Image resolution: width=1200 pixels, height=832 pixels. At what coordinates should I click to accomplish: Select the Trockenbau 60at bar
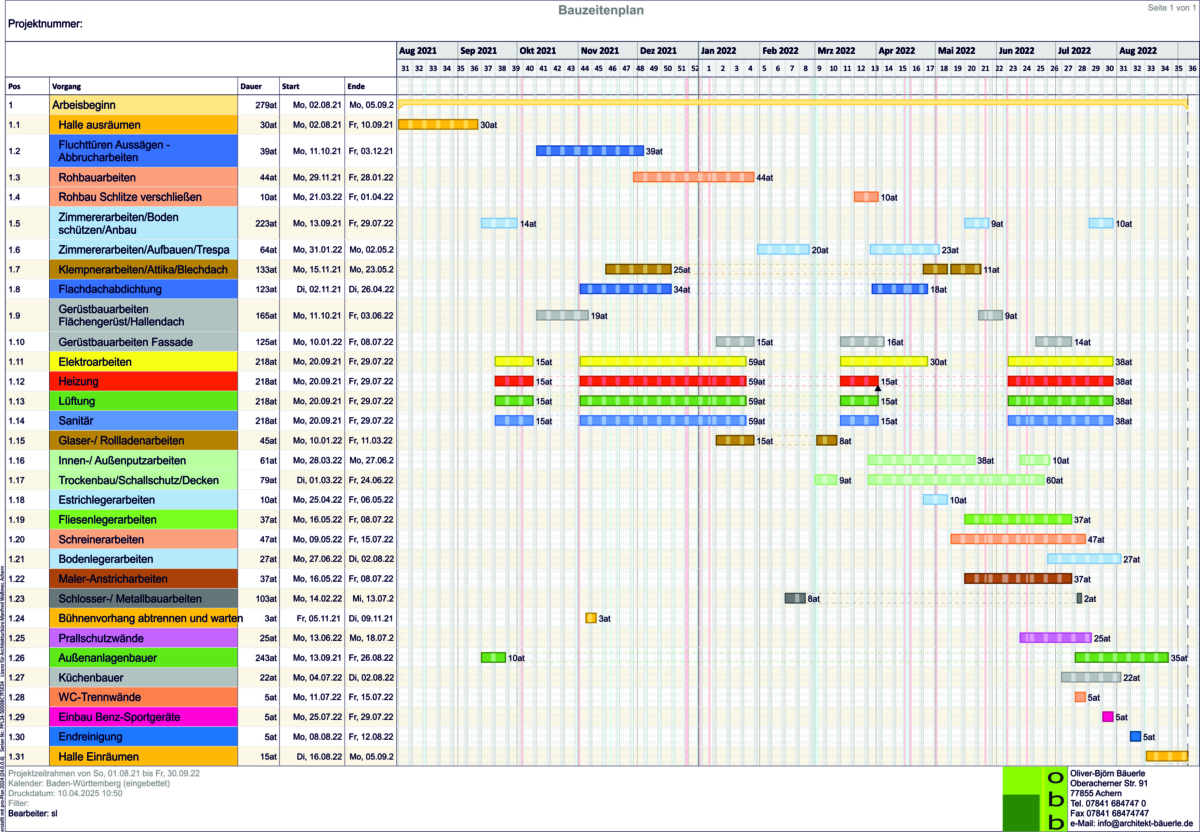click(955, 480)
